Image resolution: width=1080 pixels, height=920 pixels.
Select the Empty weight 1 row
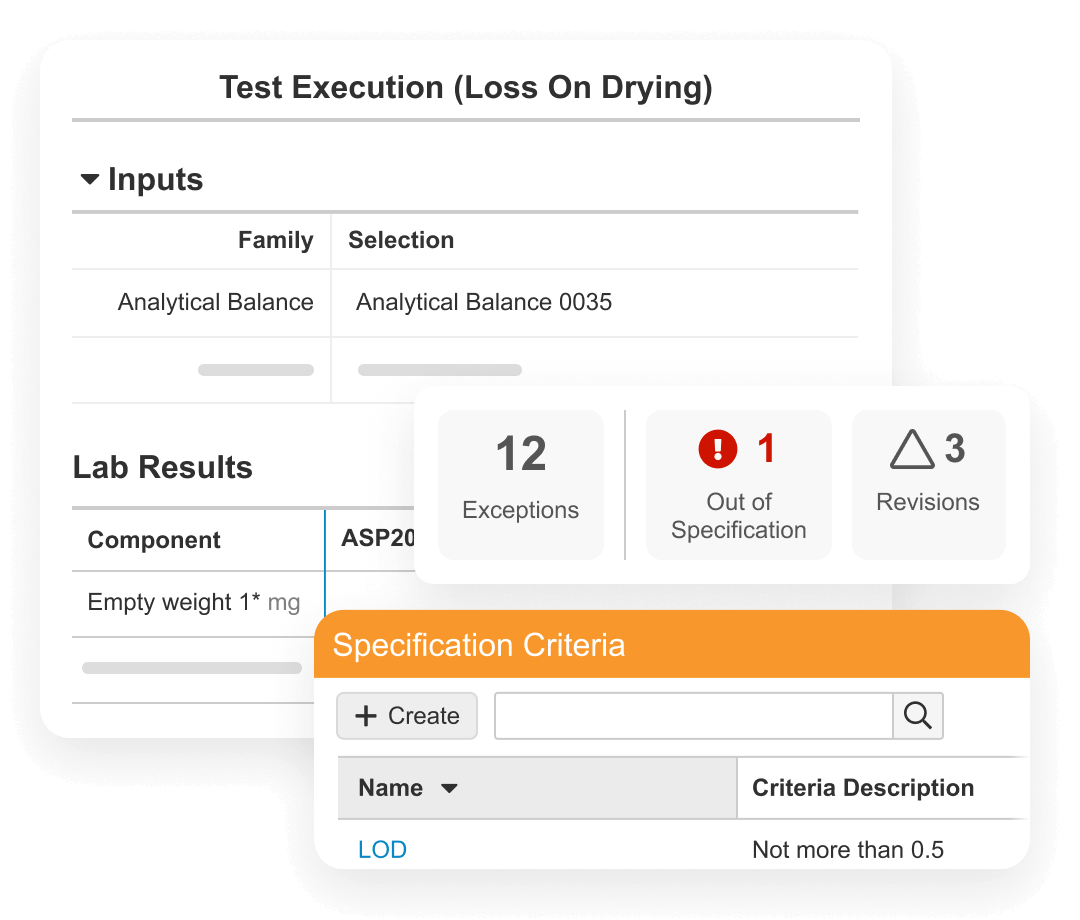pos(193,602)
